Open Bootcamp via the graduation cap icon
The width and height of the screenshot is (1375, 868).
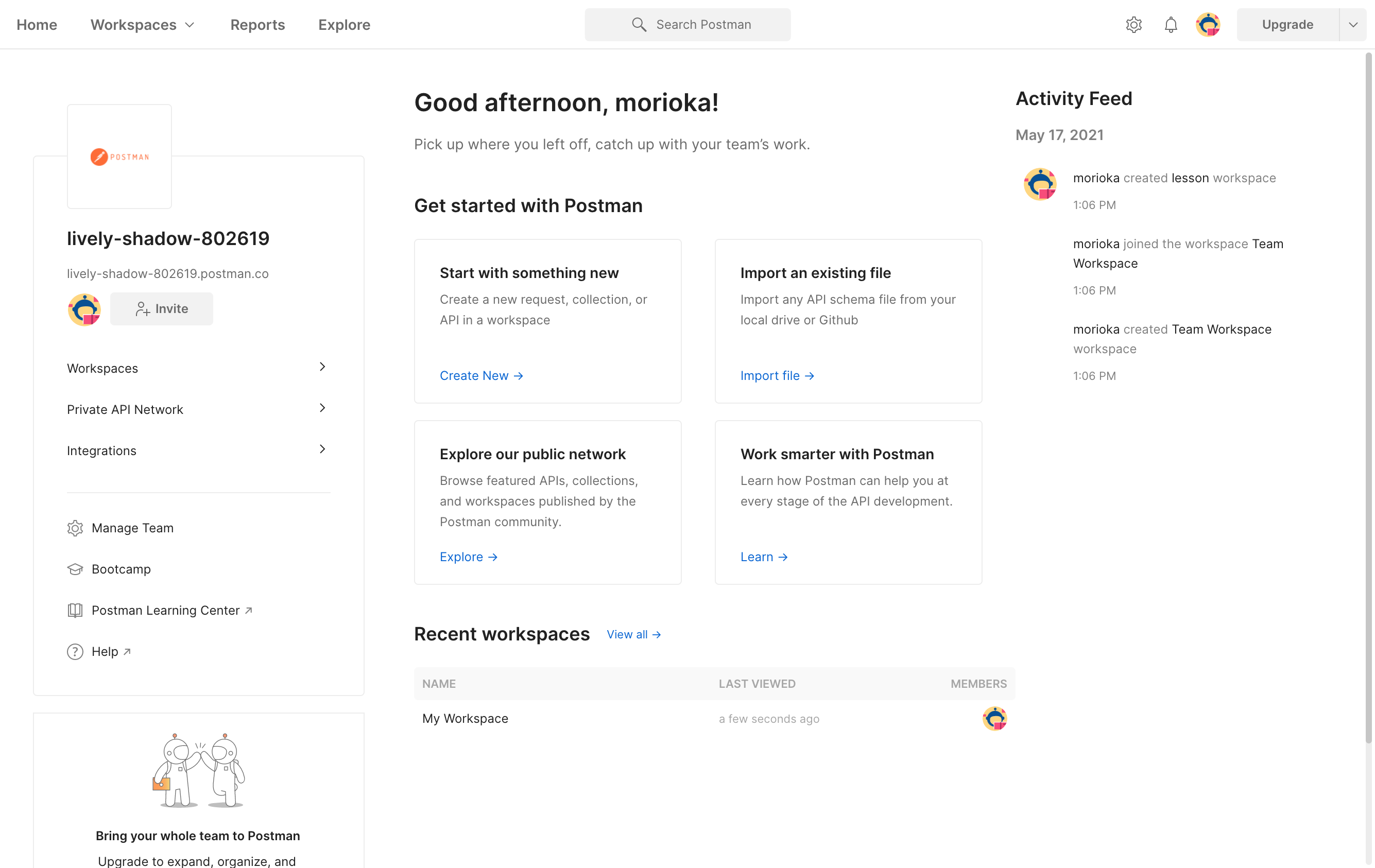click(x=75, y=569)
